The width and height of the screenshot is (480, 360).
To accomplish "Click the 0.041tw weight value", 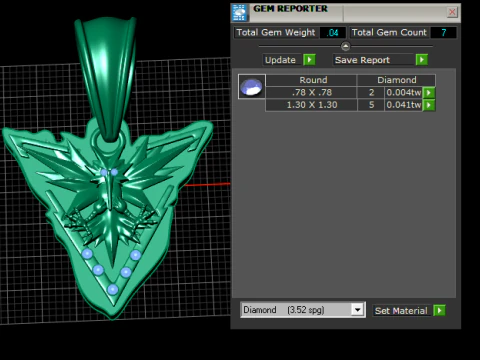I will click(x=404, y=105).
